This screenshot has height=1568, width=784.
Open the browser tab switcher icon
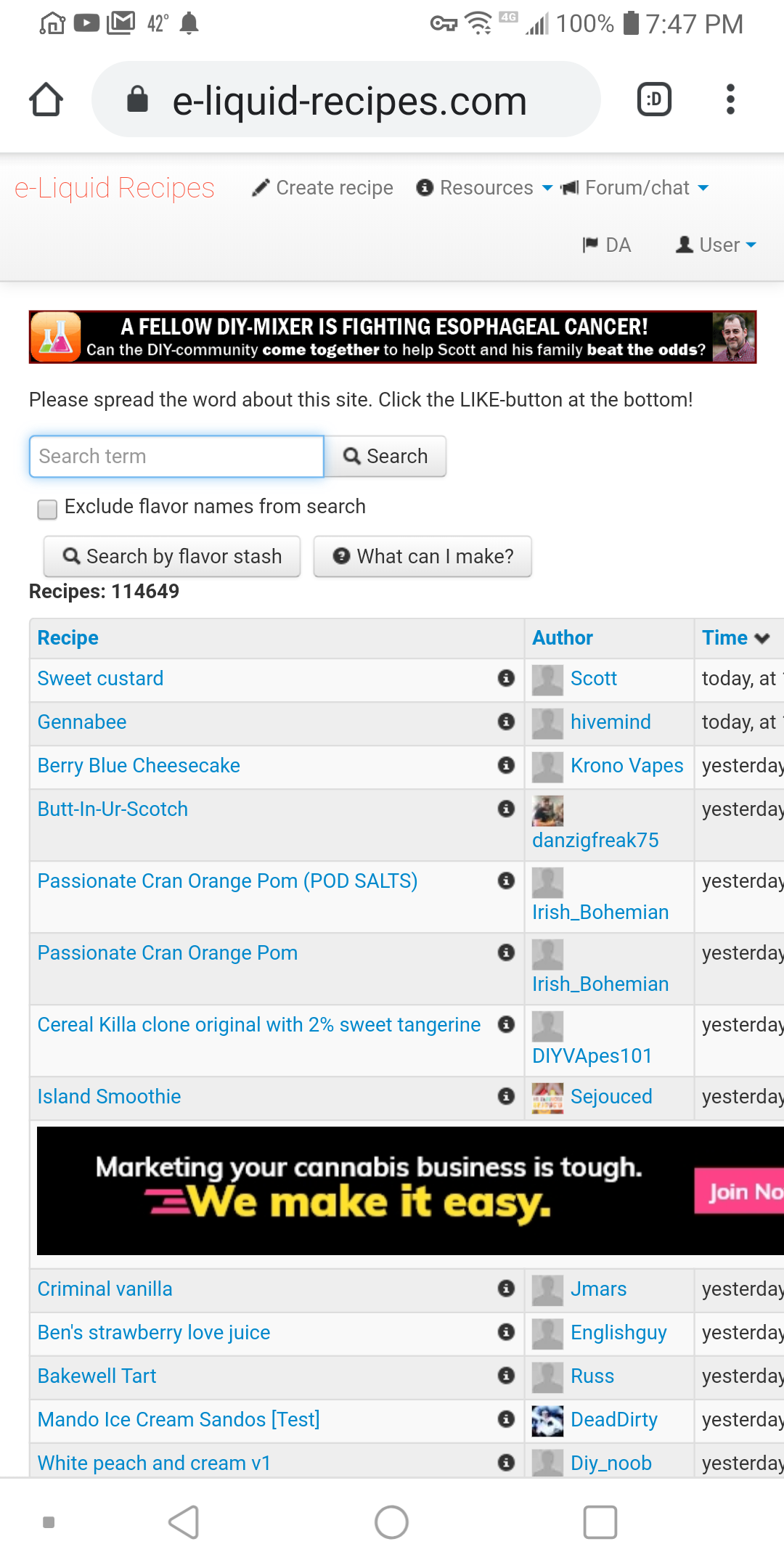(x=654, y=99)
